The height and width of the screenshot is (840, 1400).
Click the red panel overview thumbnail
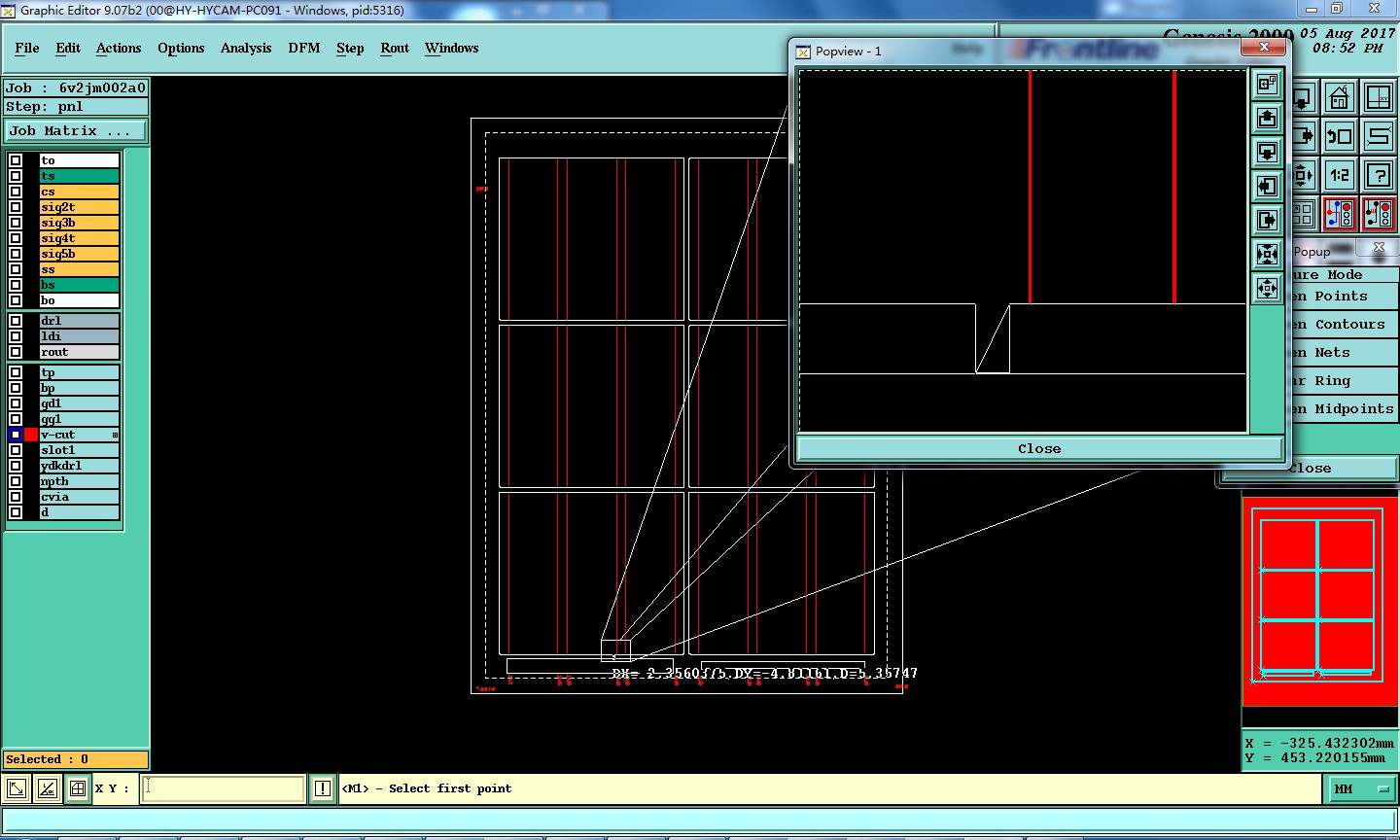pyautogui.click(x=1319, y=601)
